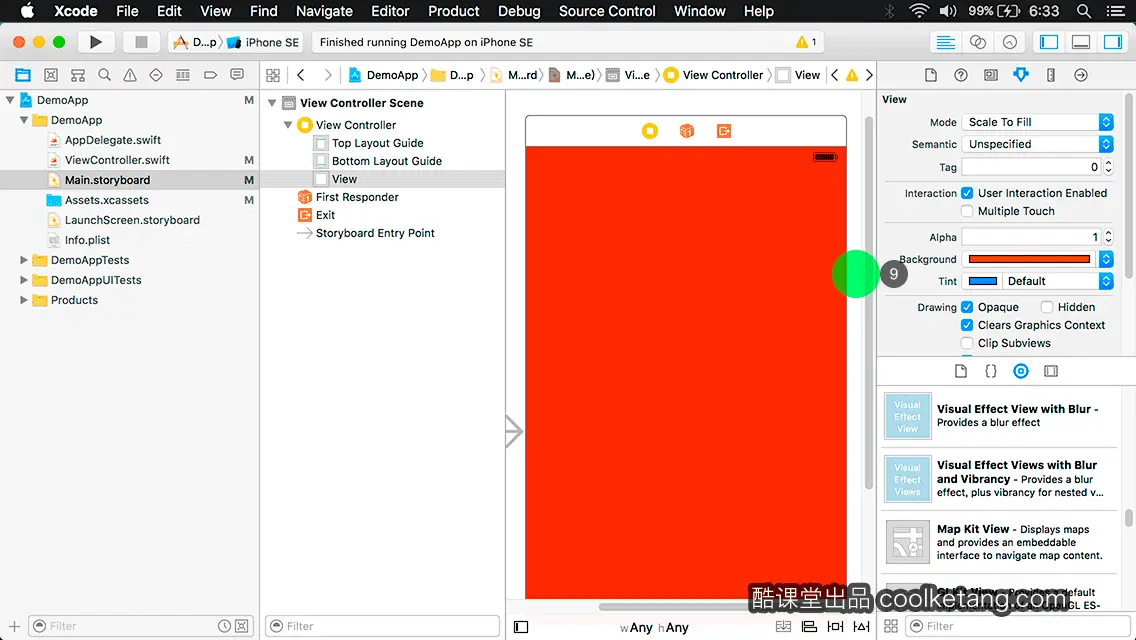Open the Attributes inspector
Image resolution: width=1136 pixels, height=640 pixels.
click(1021, 75)
